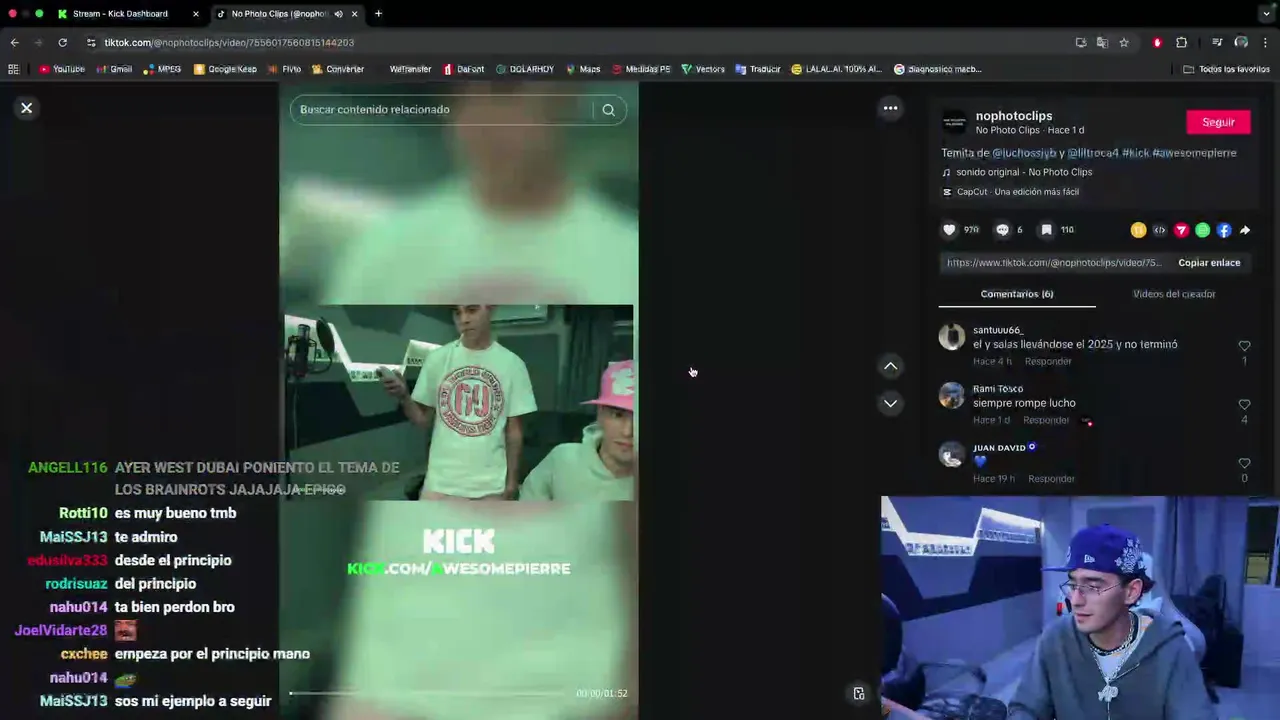
Task: Open the Todos los favoritos folder
Action: [1226, 69]
